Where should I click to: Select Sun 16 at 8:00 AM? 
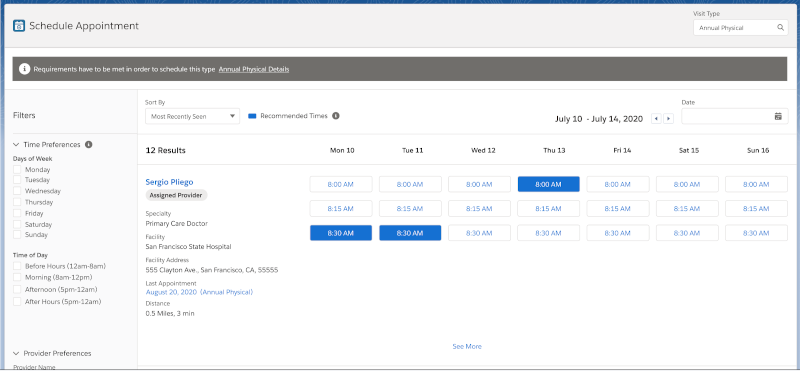[756, 184]
